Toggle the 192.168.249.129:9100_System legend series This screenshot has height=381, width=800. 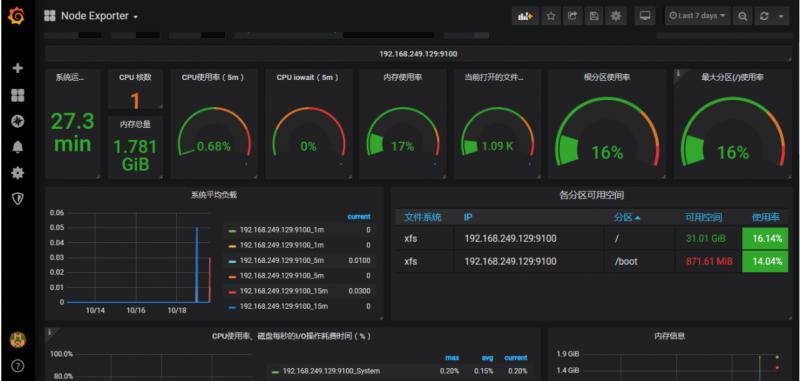click(327, 371)
